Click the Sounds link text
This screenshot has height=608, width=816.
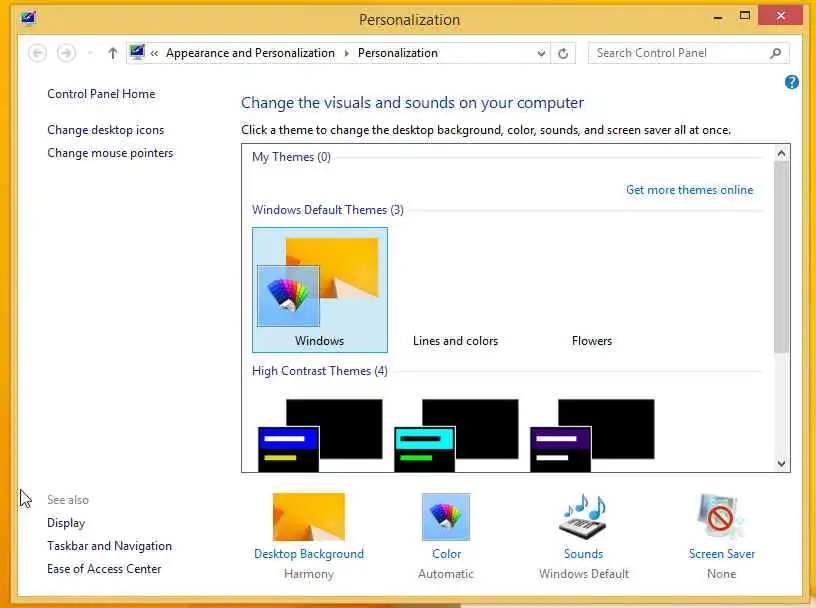[583, 554]
